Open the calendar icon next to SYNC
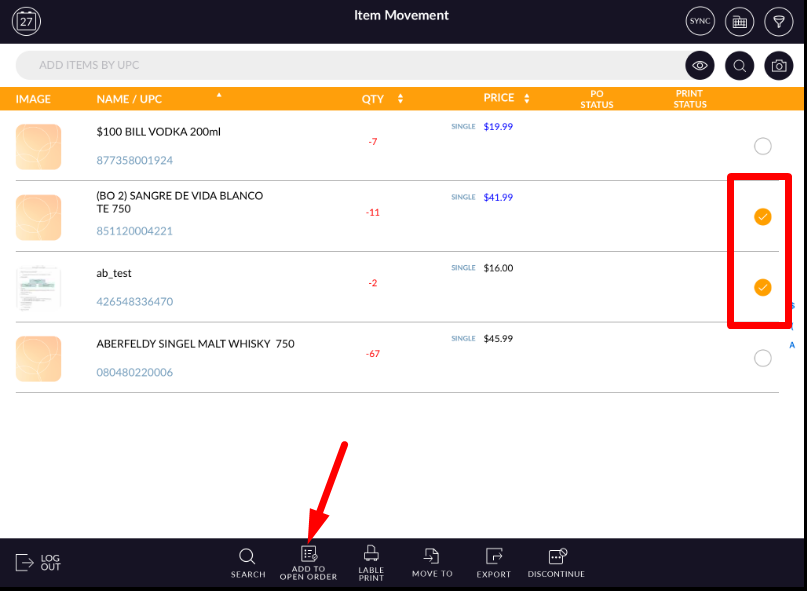The height and width of the screenshot is (591, 807). (x=739, y=21)
